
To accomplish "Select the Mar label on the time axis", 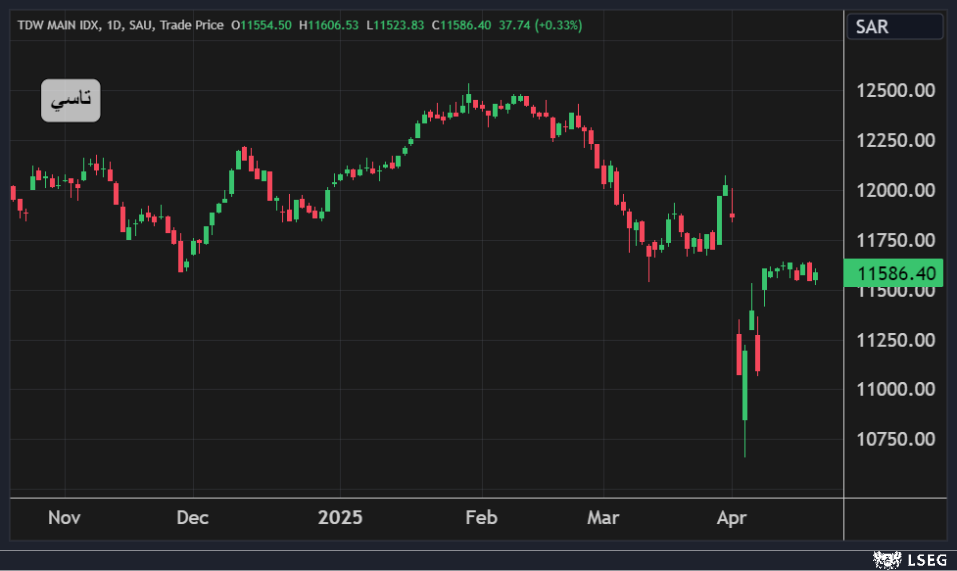I will coord(604,518).
